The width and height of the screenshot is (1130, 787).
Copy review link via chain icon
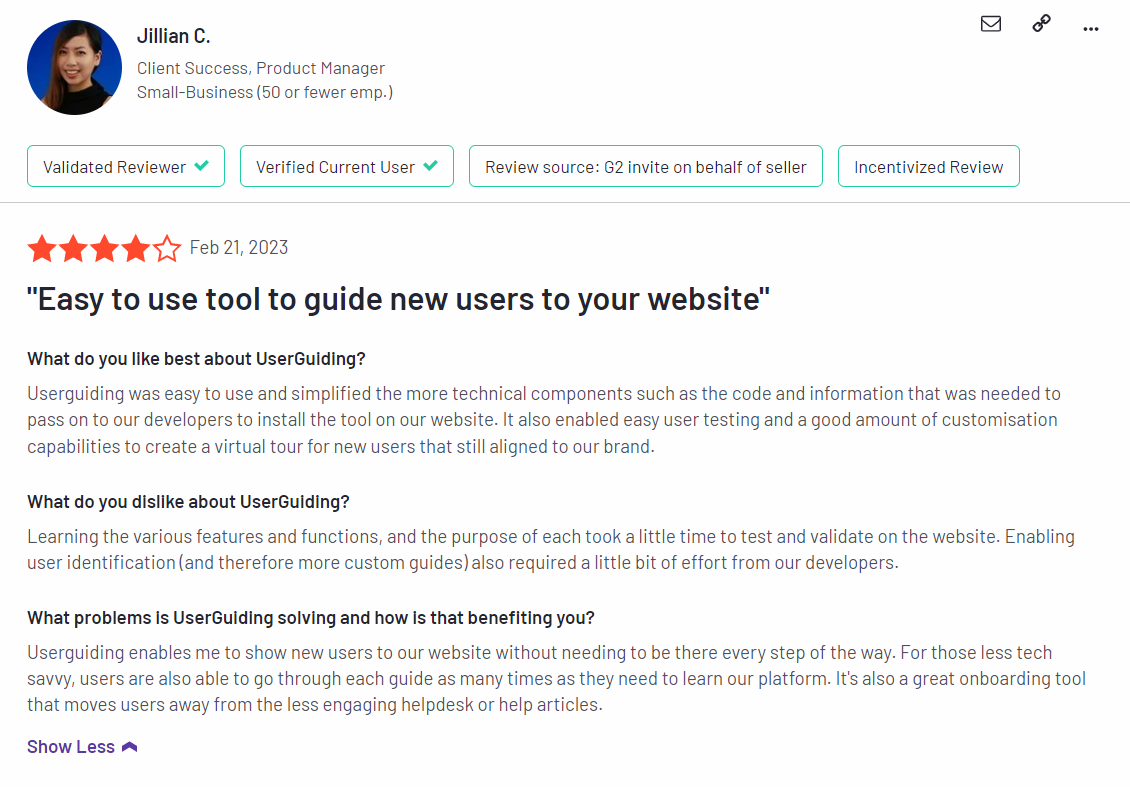[1041, 24]
